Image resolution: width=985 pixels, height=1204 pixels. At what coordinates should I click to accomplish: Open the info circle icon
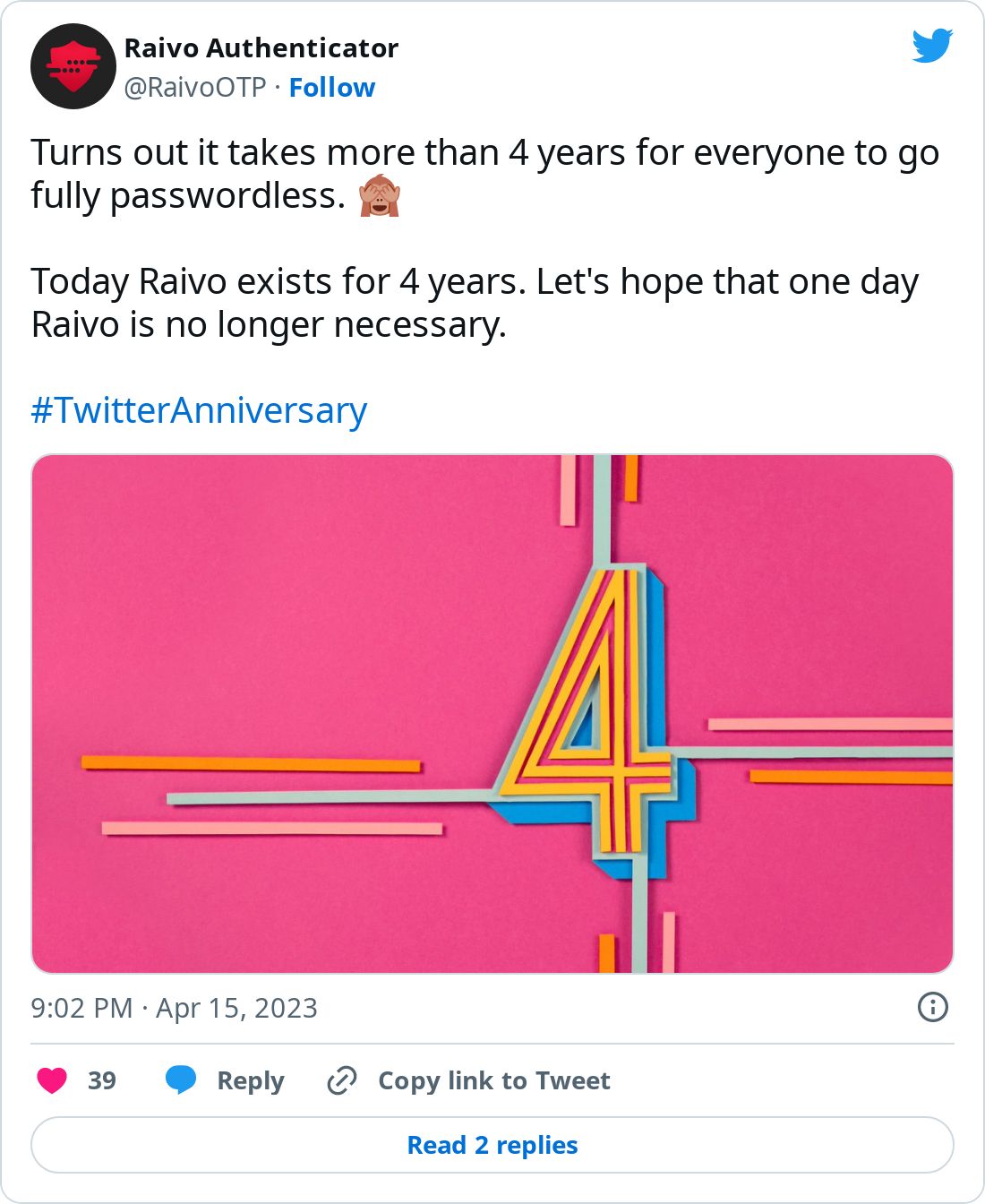click(x=933, y=1007)
